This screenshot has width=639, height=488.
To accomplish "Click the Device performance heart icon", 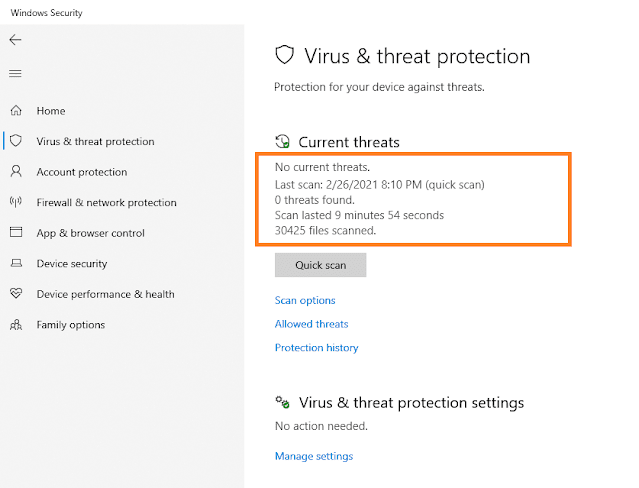I will (16, 294).
